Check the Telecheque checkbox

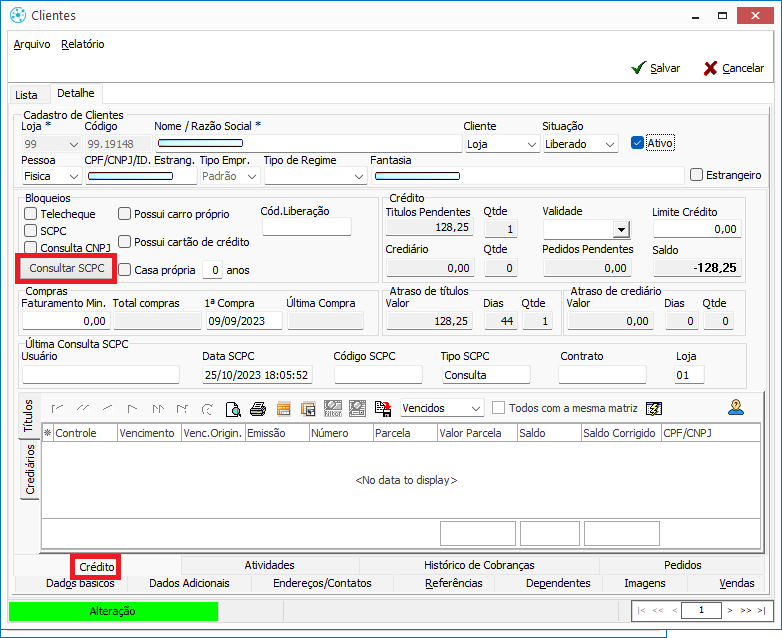[30, 213]
